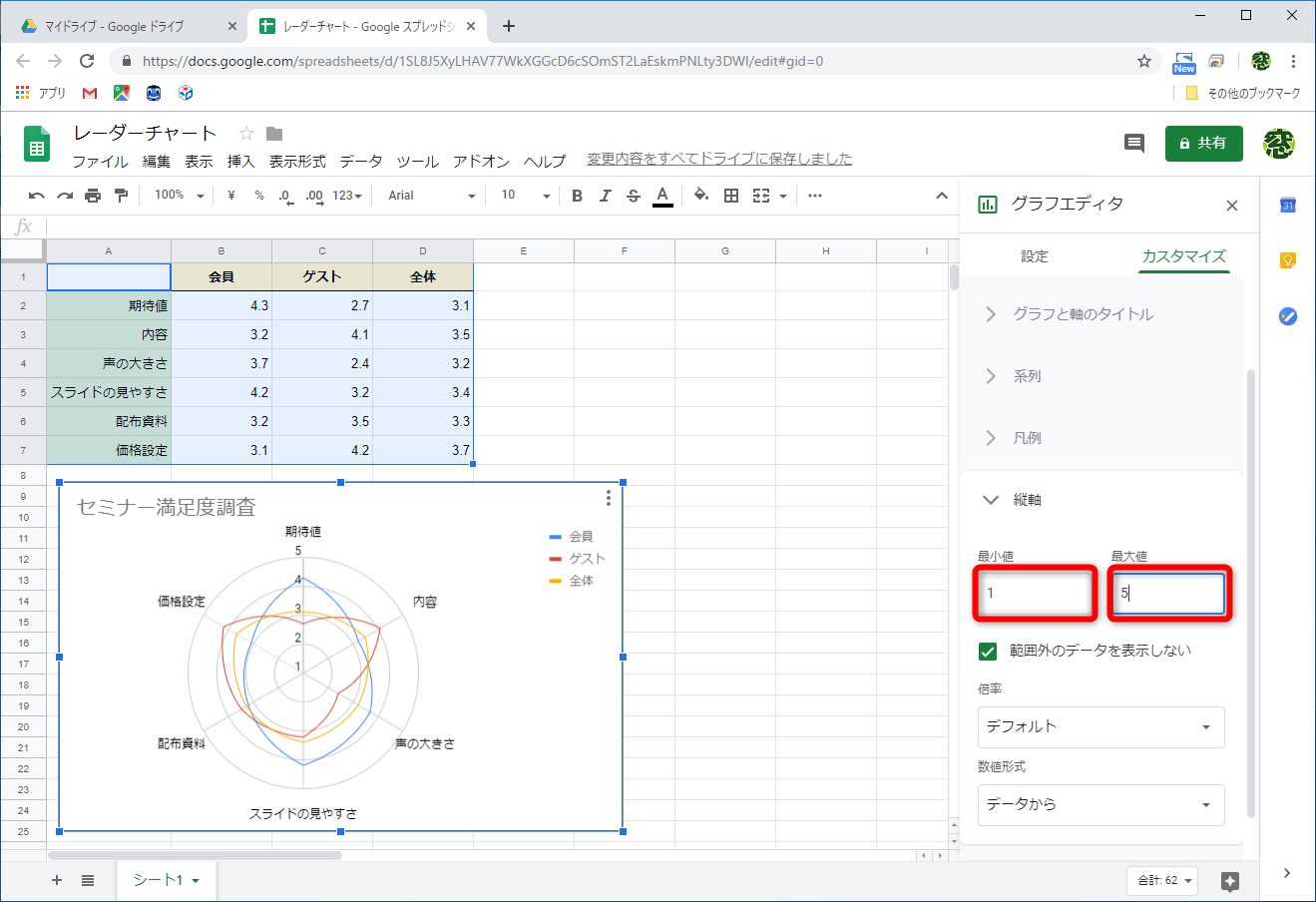Redo the action in Sheets toolbar
Image resolution: width=1316 pixels, height=902 pixels.
pyautogui.click(x=65, y=196)
